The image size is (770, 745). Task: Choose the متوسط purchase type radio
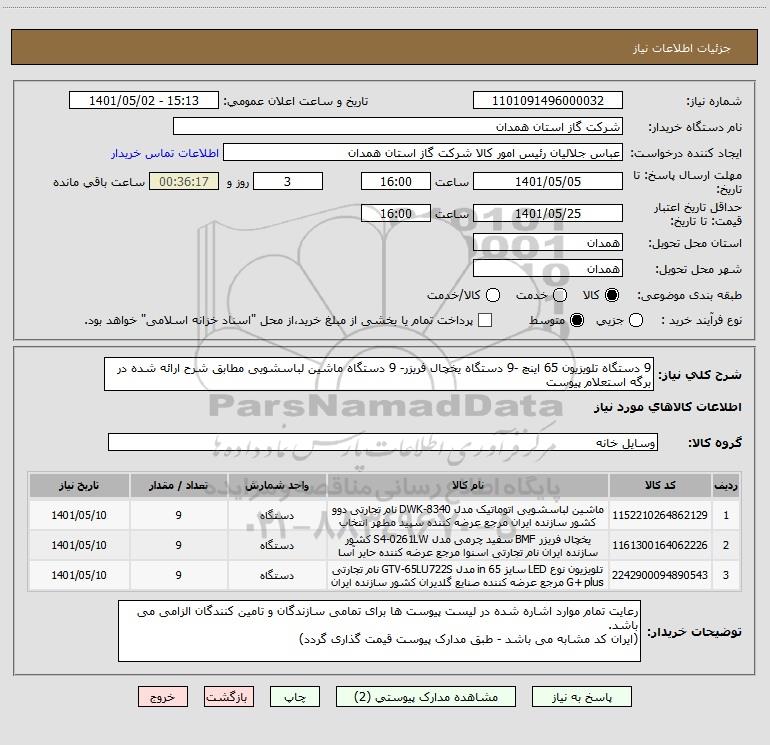point(577,320)
